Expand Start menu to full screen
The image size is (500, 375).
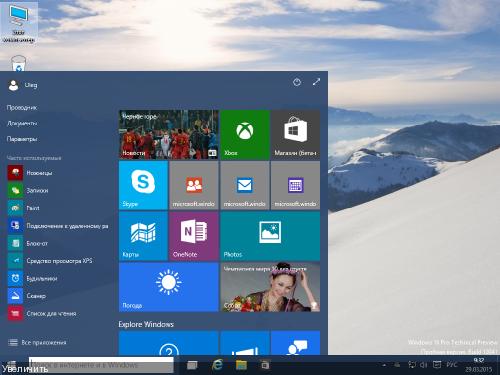[x=316, y=82]
